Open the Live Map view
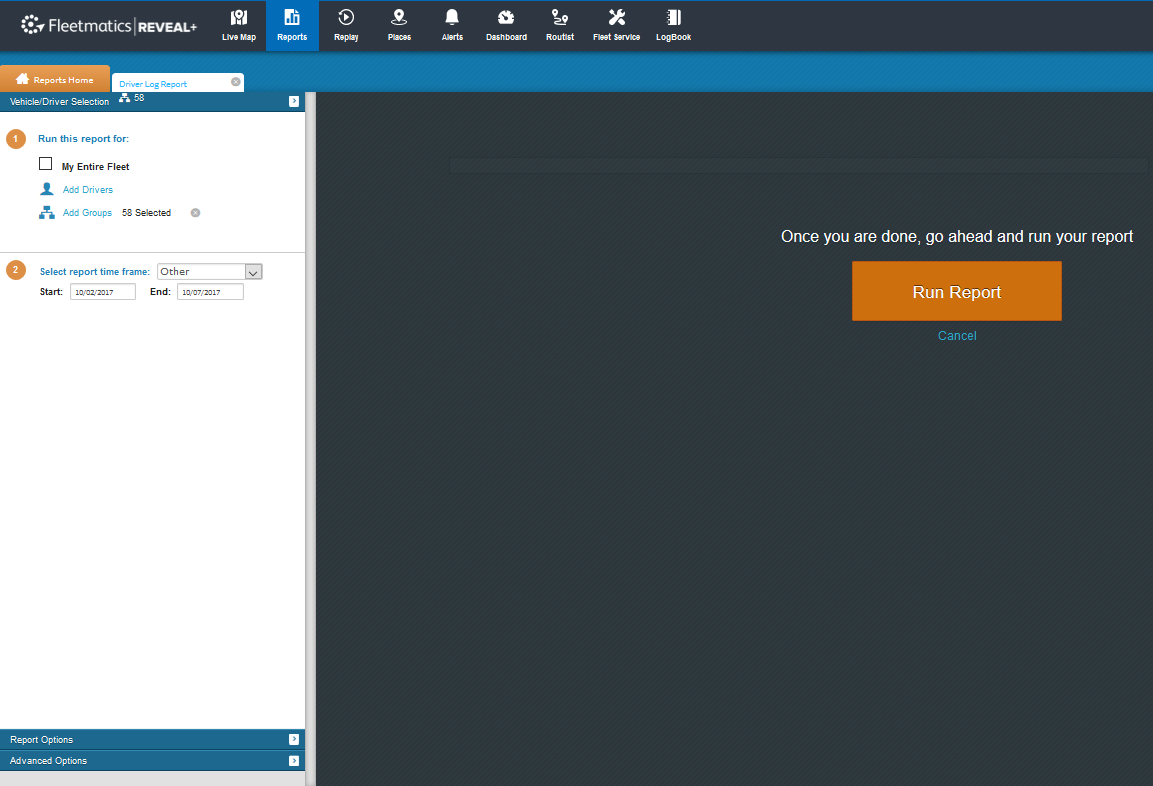 (x=239, y=26)
